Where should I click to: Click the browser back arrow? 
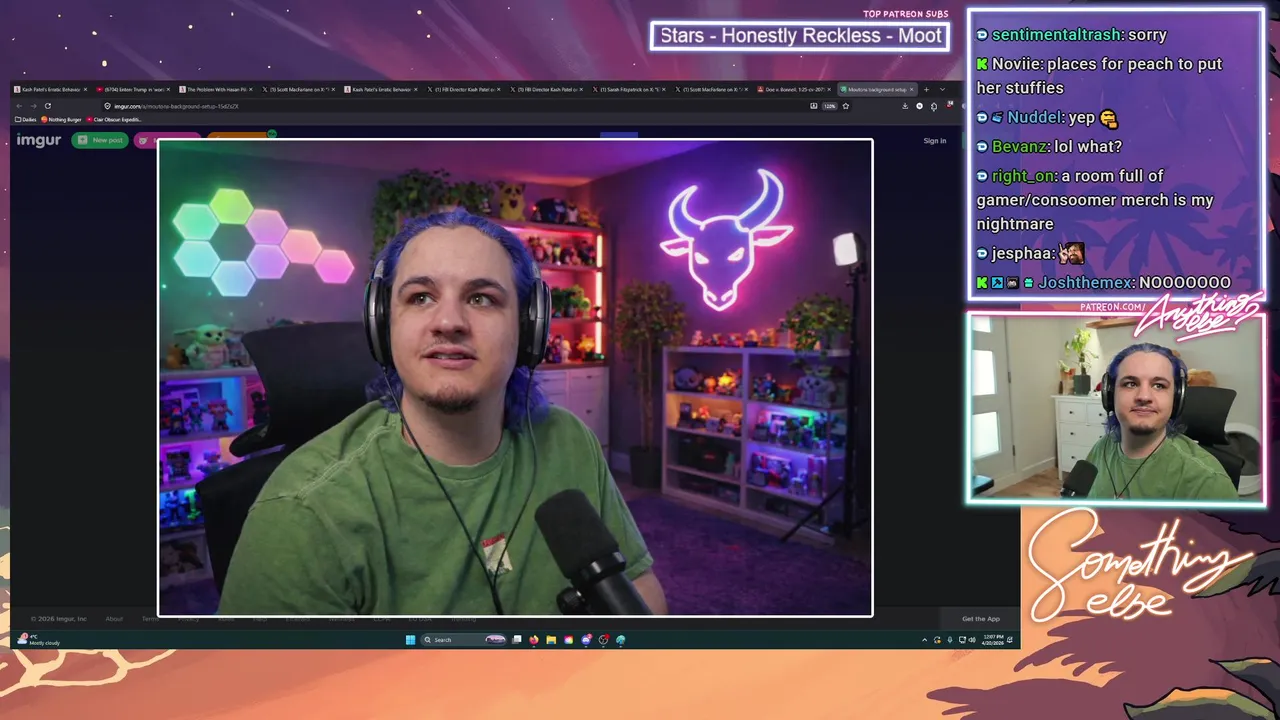[19, 106]
